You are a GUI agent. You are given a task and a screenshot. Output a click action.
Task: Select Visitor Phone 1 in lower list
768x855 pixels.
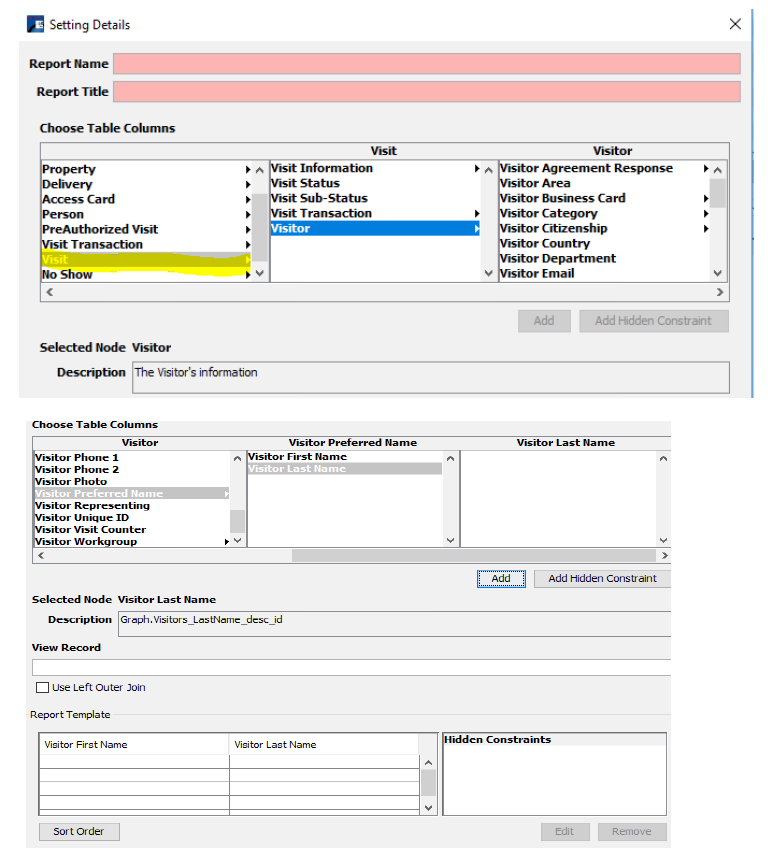coord(76,457)
